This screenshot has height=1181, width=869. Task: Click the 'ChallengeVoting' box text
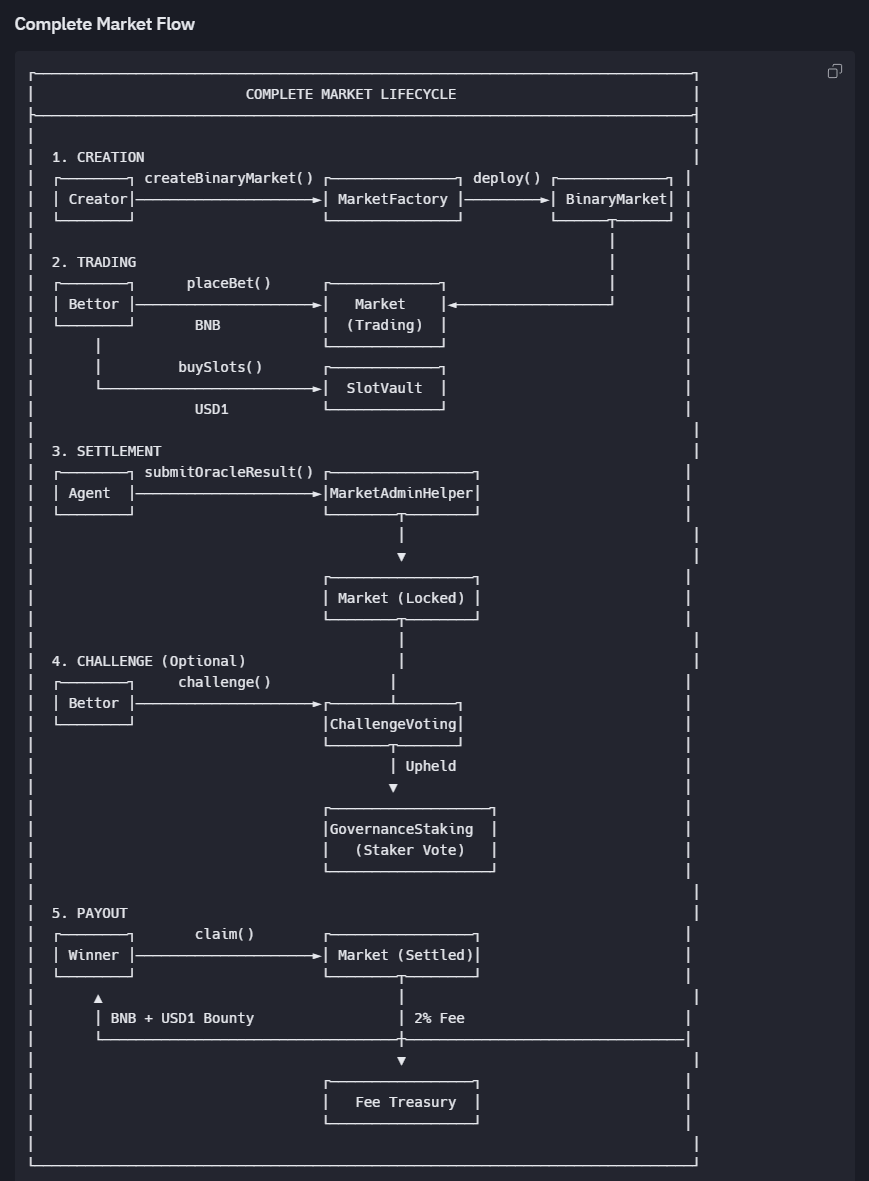pyautogui.click(x=393, y=725)
